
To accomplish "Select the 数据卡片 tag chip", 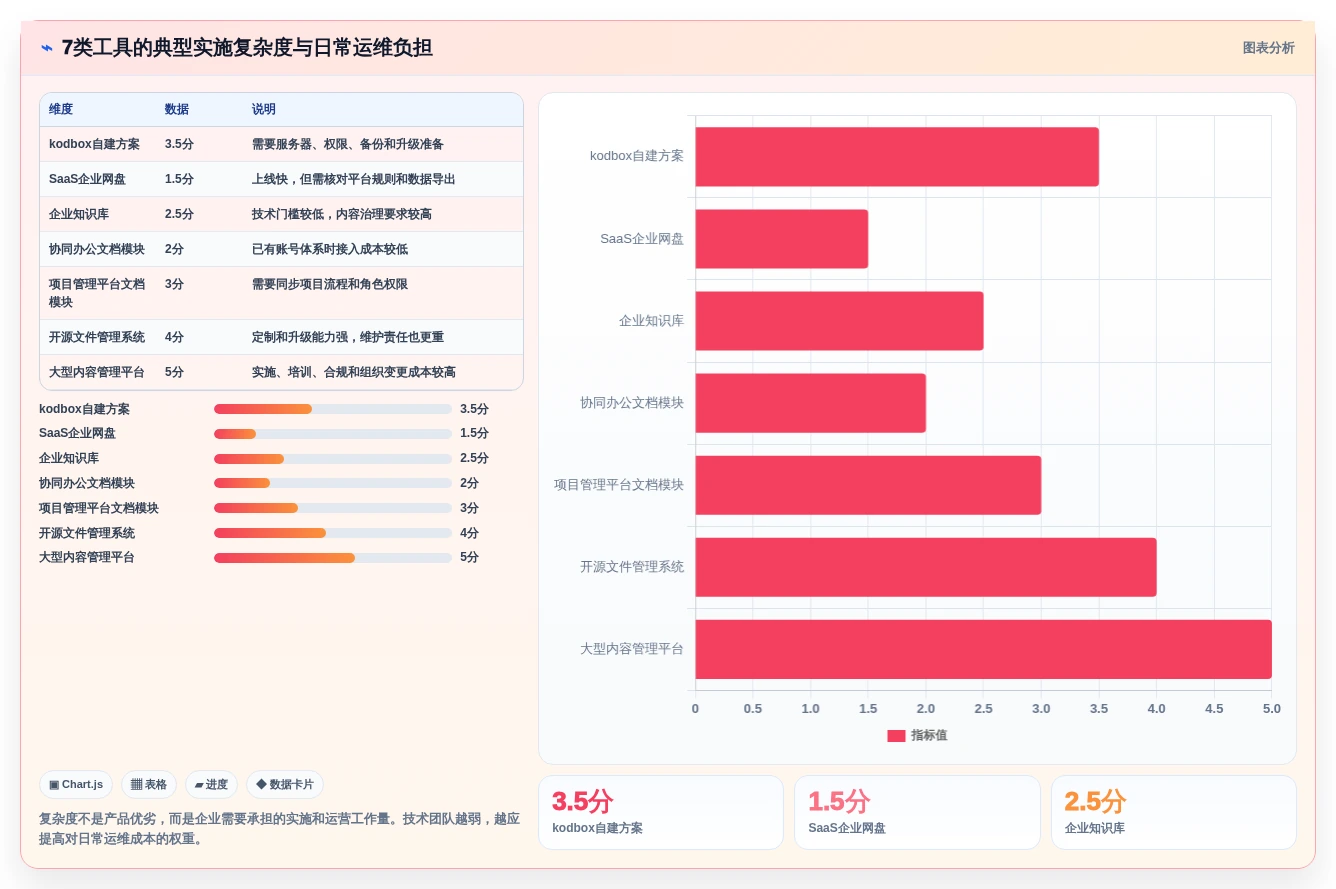I will pos(285,785).
